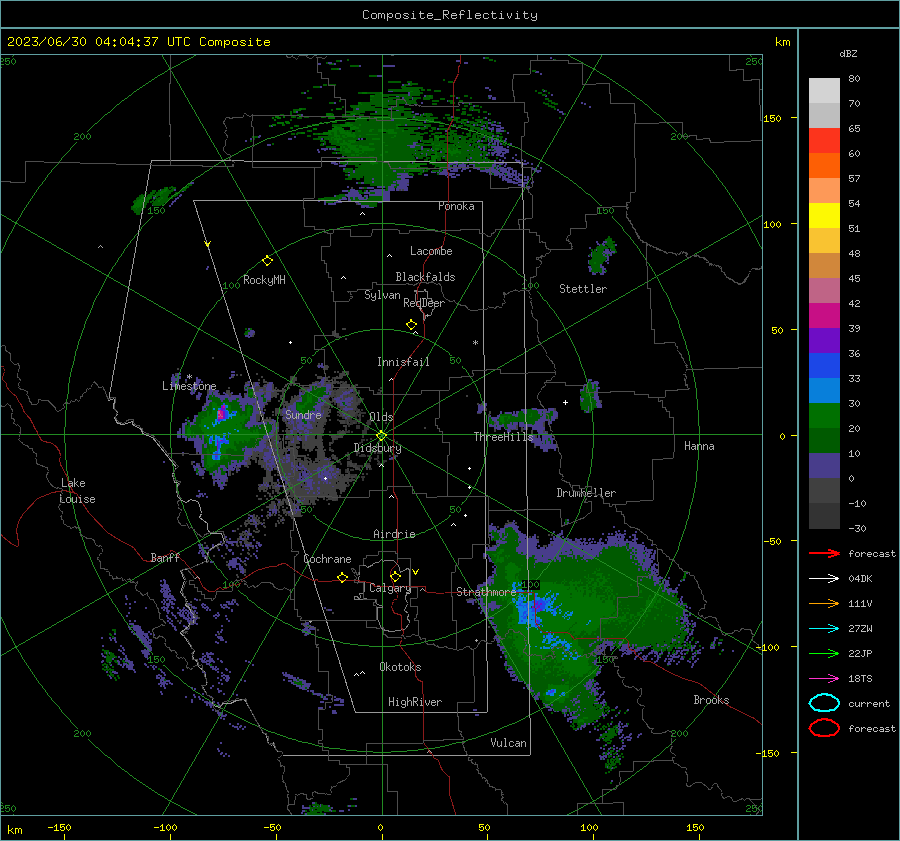This screenshot has height=841, width=900.
Task: Click the yellow diamond marker below RedDeer
Action: (x=411, y=325)
